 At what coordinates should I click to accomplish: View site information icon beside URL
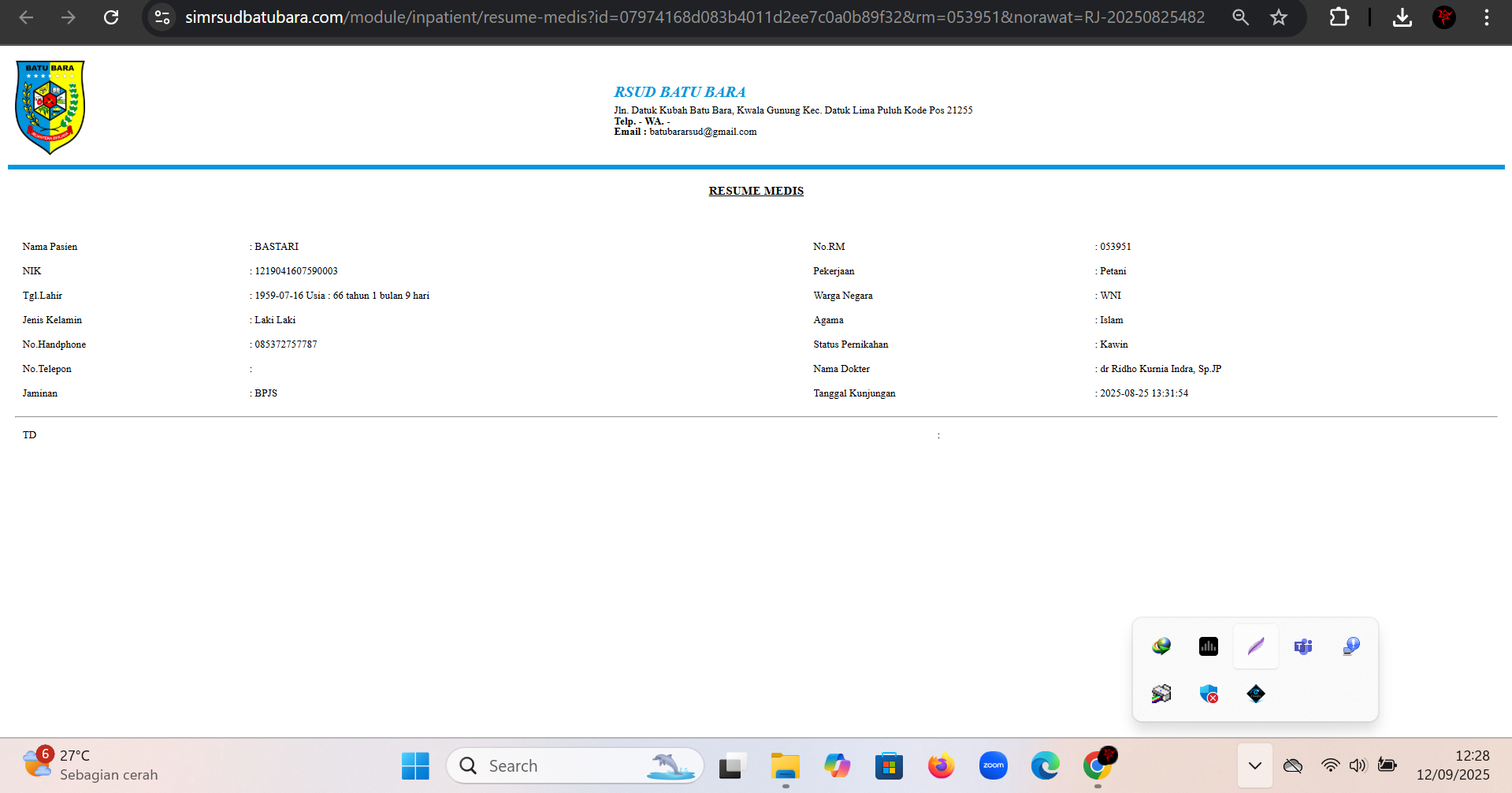pos(162,17)
